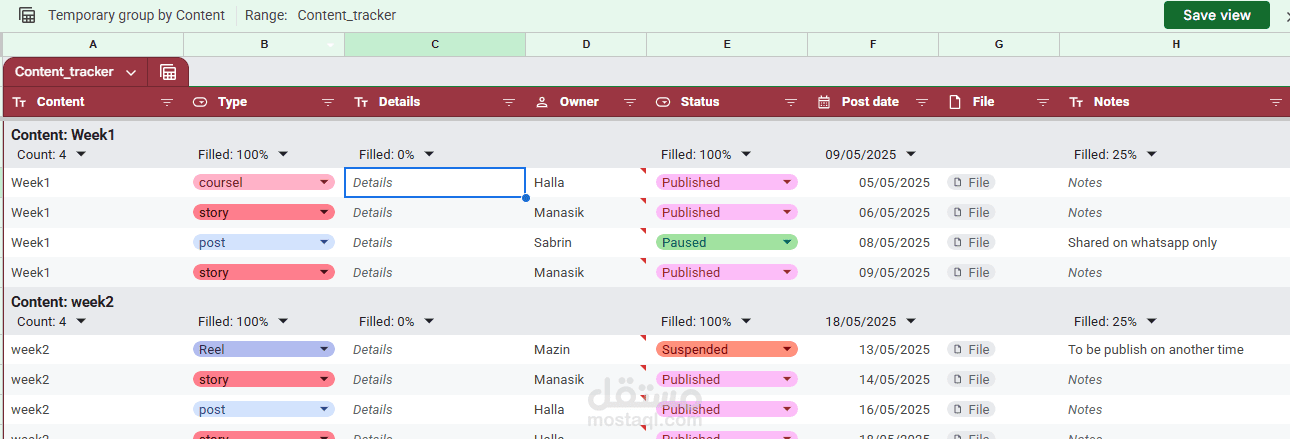The width and height of the screenshot is (1290, 439).
Task: Open Week1 Count: 4 summary dropdown
Action: pyautogui.click(x=81, y=154)
